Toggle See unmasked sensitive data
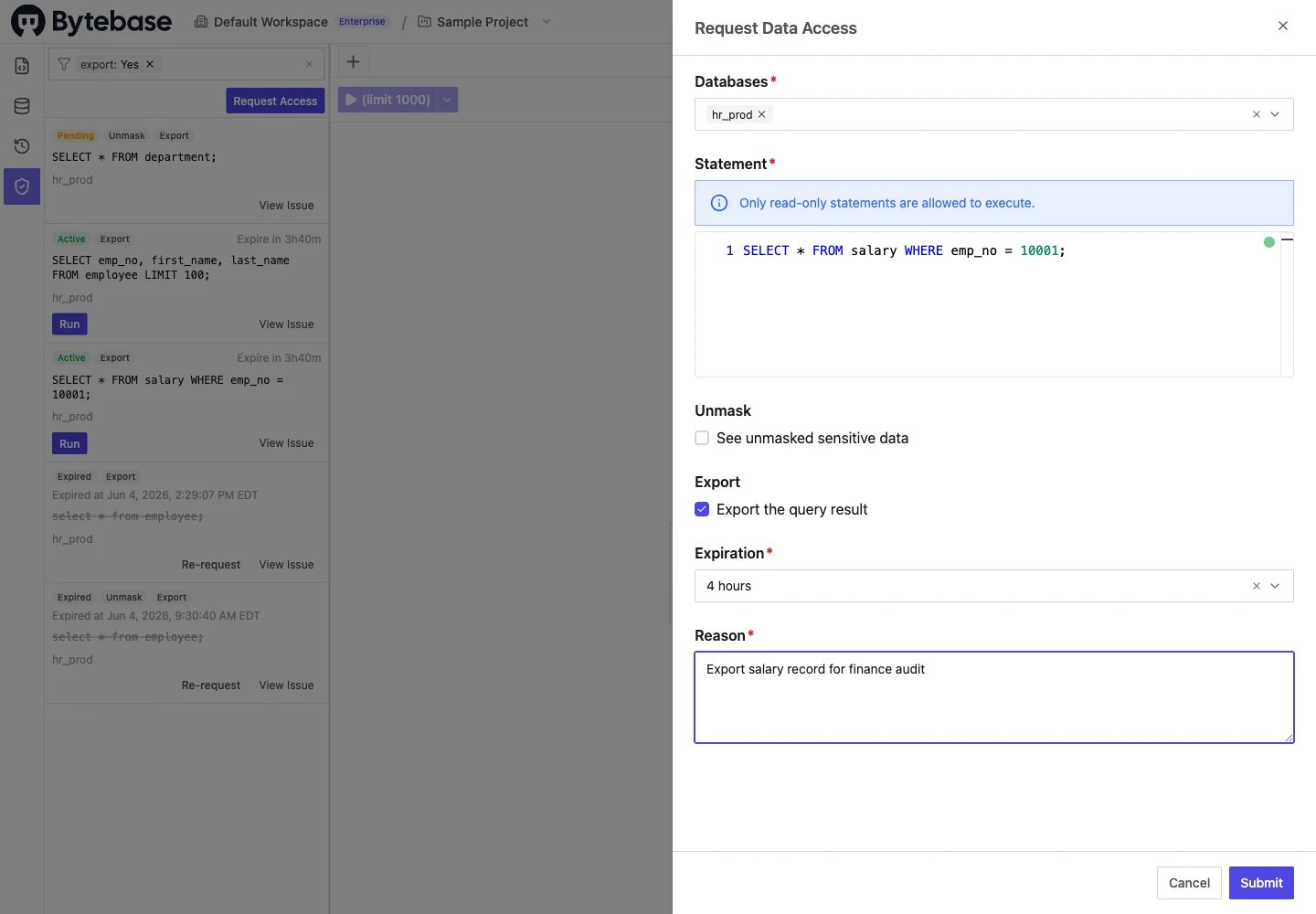Viewport: 1316px width, 914px height. 702,438
